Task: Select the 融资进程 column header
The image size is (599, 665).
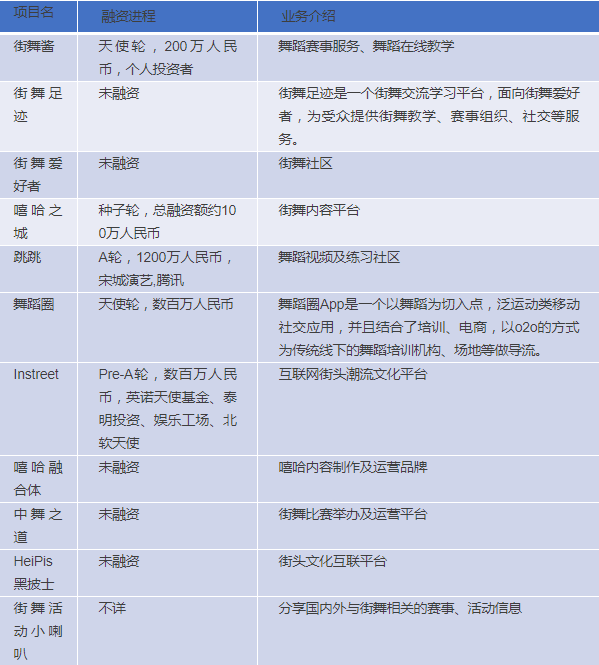Action: (168, 16)
